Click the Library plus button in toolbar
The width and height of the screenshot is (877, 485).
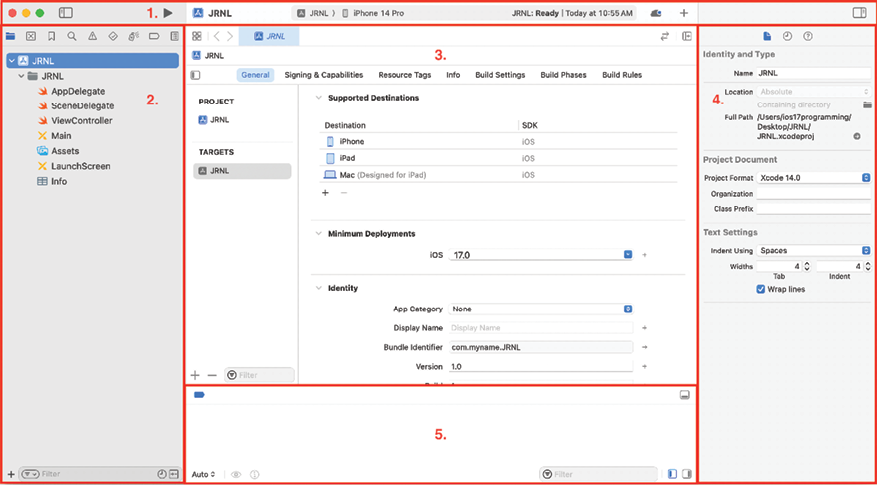[683, 13]
